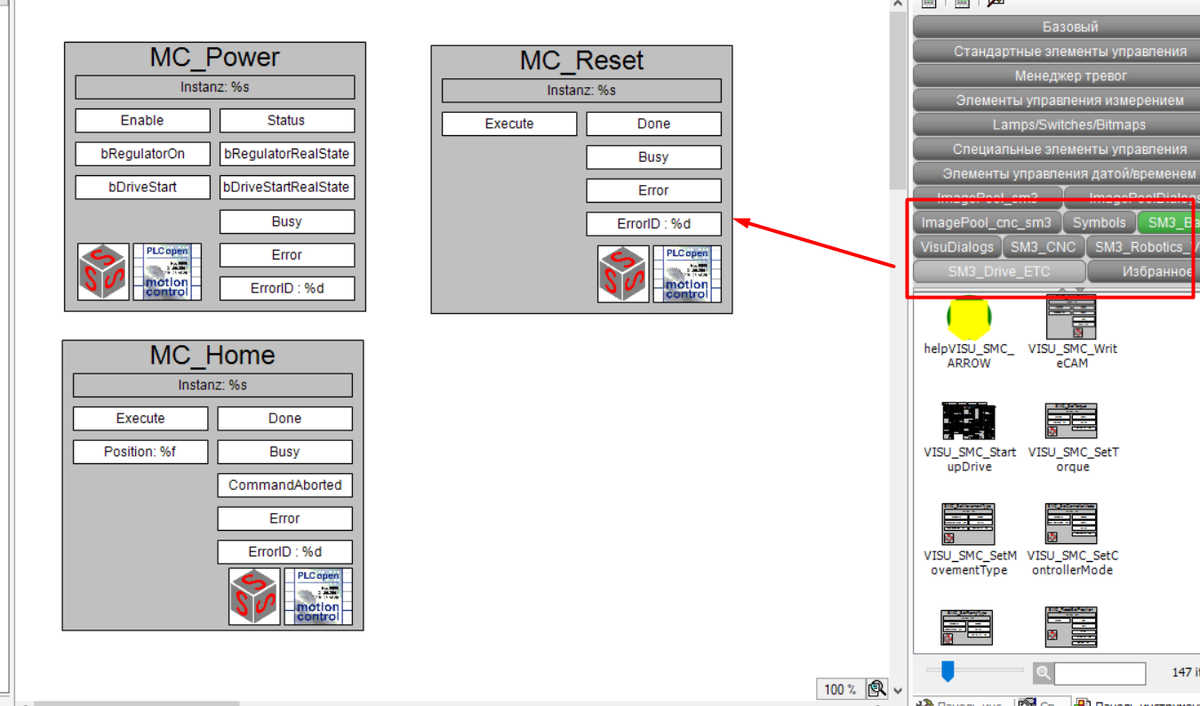The height and width of the screenshot is (706, 1200).
Task: Open Элементы управления датой/временем category
Action: click(1056, 173)
